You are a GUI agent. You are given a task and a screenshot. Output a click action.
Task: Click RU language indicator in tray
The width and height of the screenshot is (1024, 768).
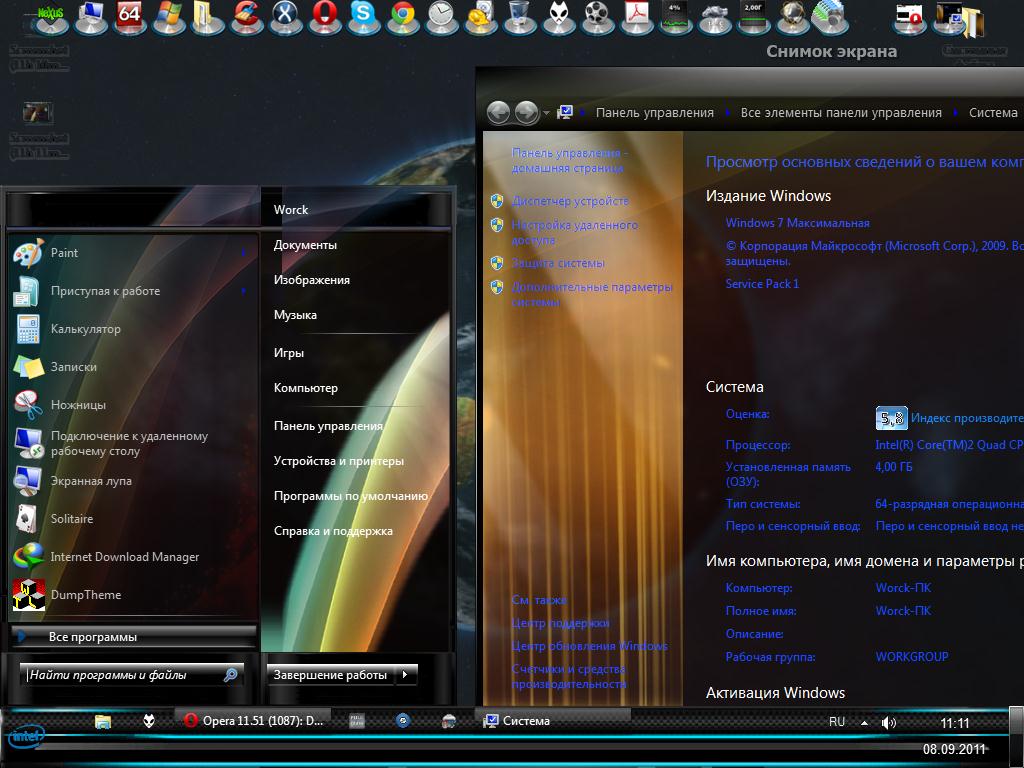(x=837, y=722)
